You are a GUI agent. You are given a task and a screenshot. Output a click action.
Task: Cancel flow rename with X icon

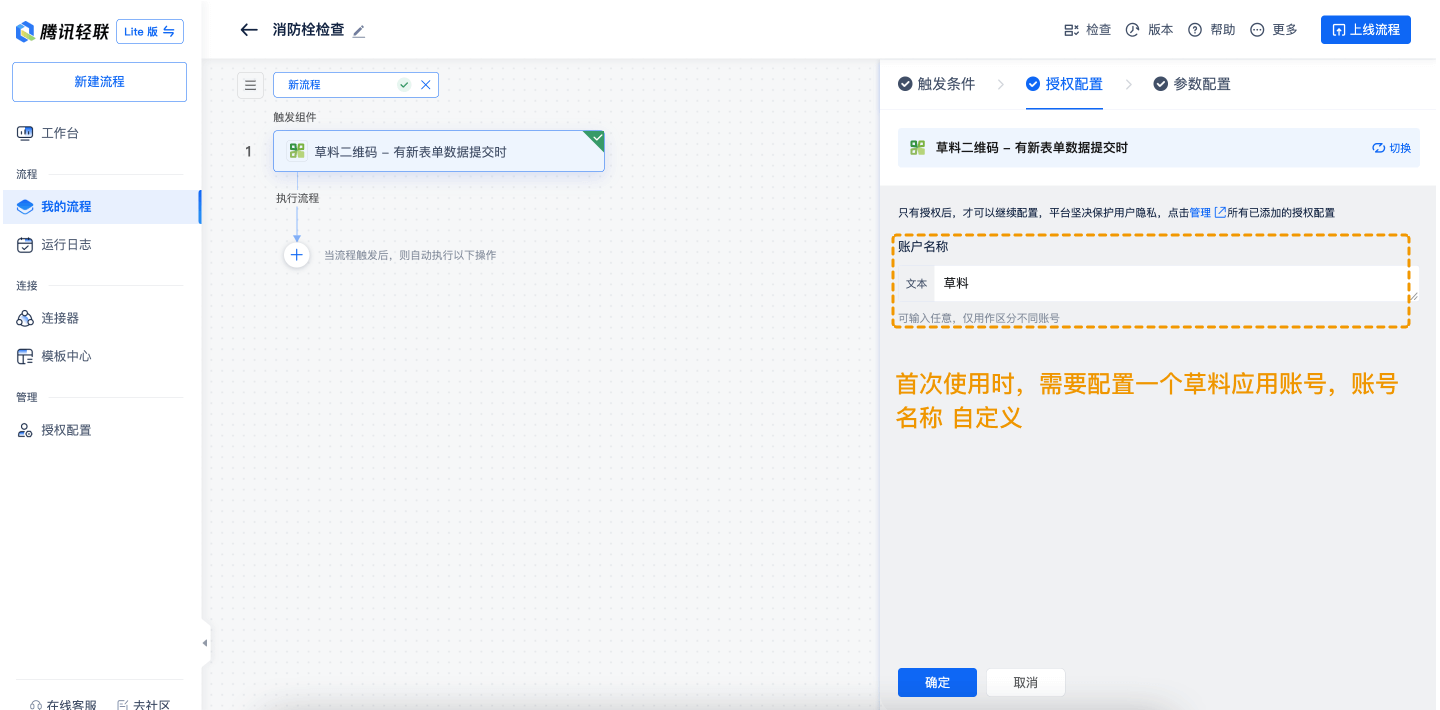426,85
